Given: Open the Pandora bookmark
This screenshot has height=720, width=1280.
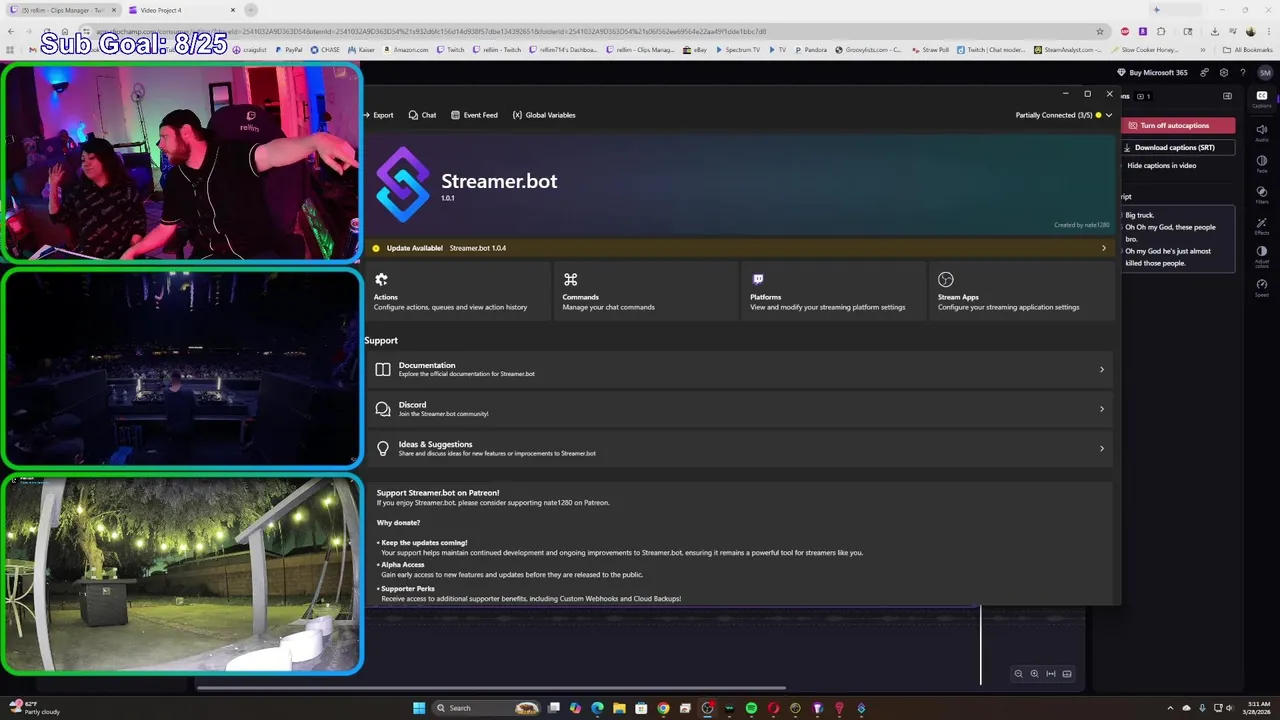Looking at the screenshot, I should pos(810,49).
